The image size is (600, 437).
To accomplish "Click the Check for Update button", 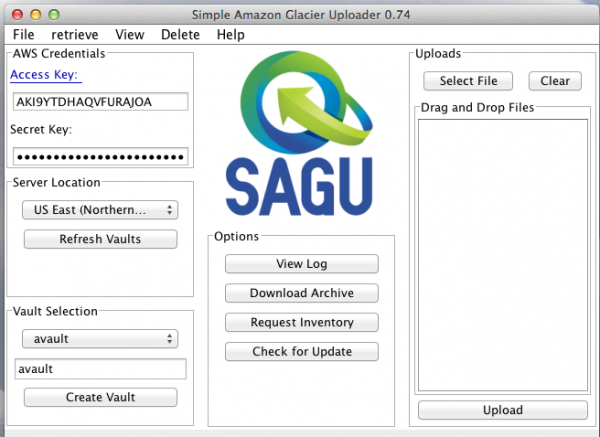I will pos(302,351).
